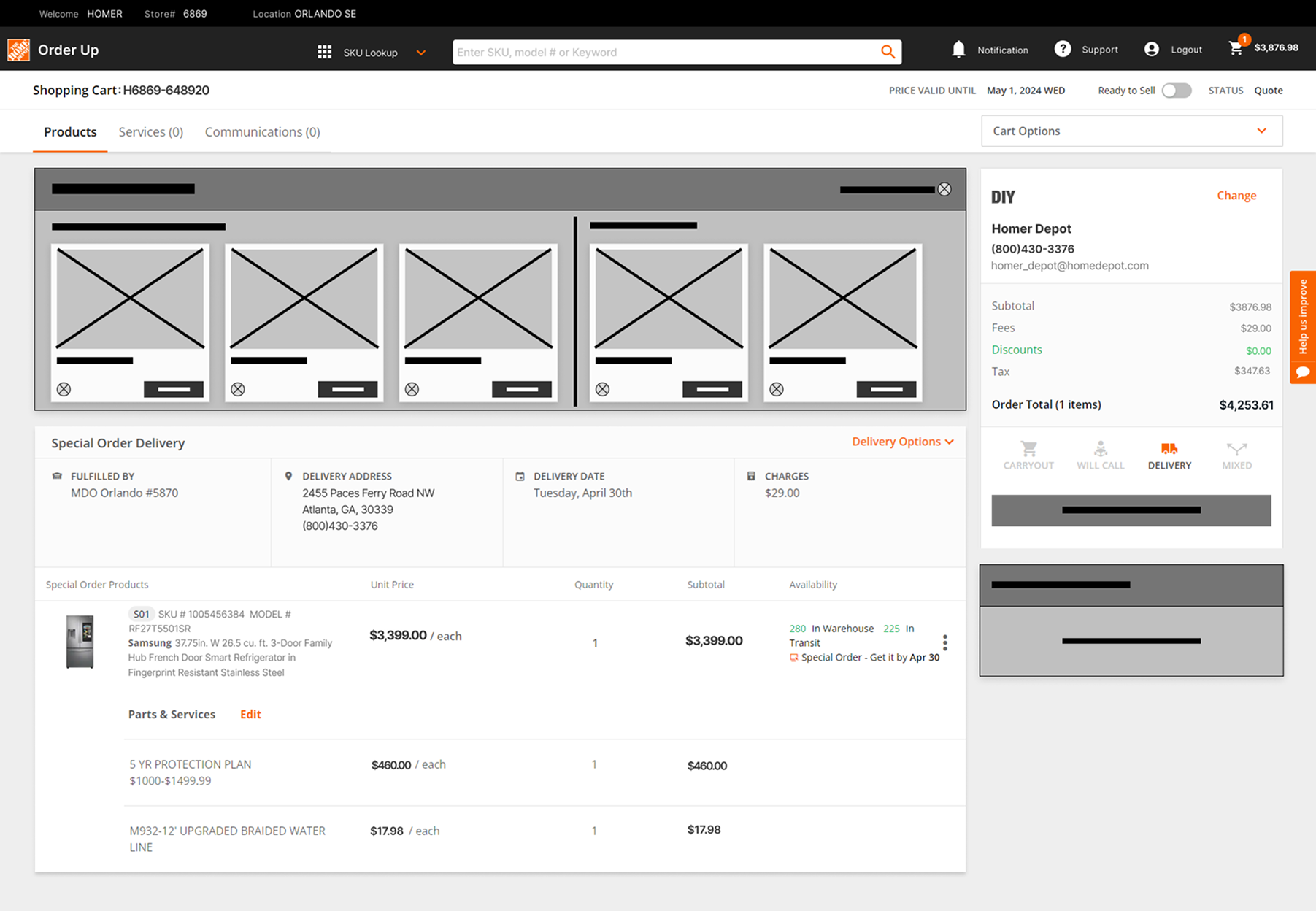Image resolution: width=1316 pixels, height=911 pixels.
Task: Click the $3,876.98 cart total in header
Action: click(1276, 47)
